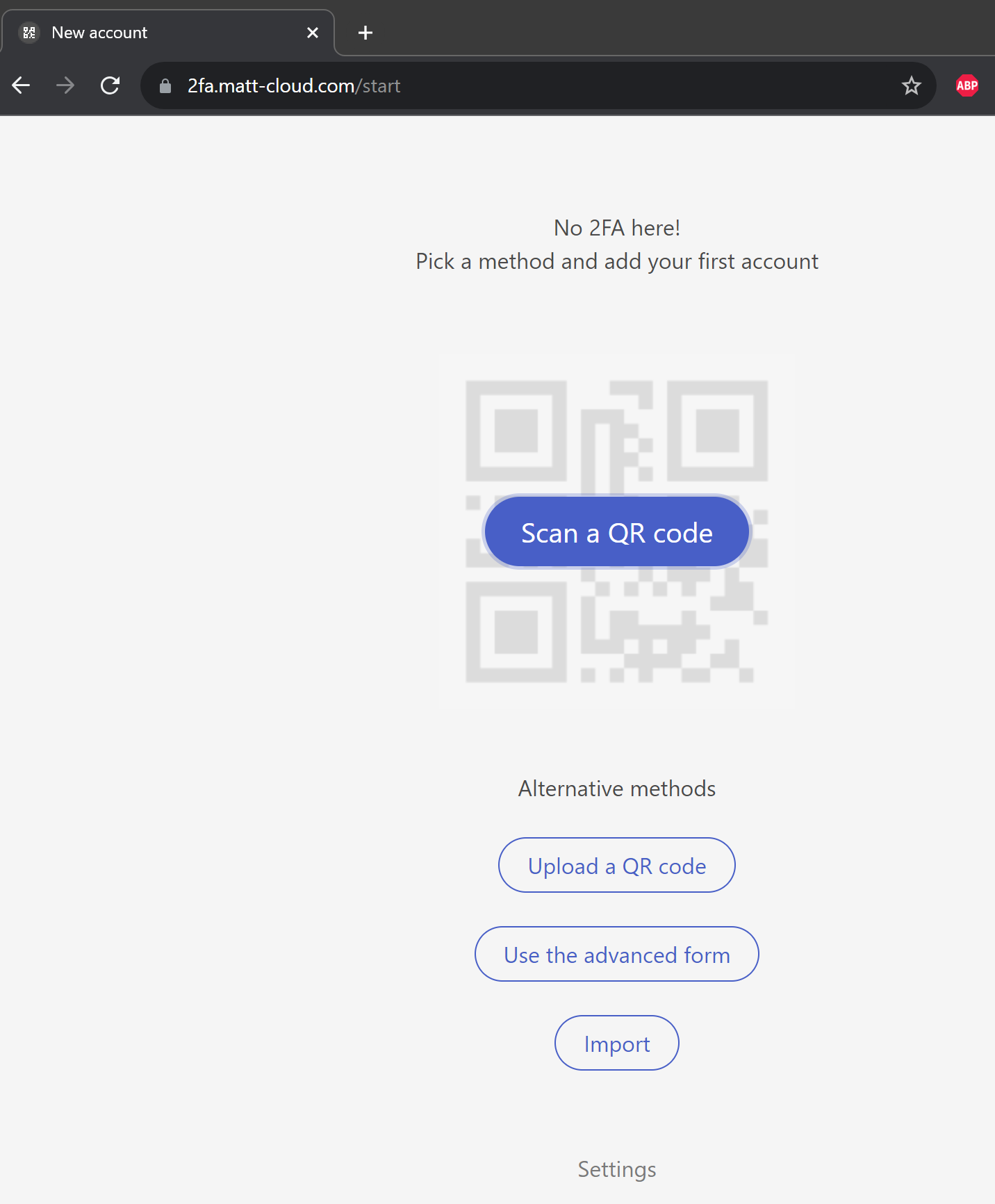Image resolution: width=995 pixels, height=1204 pixels.
Task: Select the New account tab title
Action: 99,33
